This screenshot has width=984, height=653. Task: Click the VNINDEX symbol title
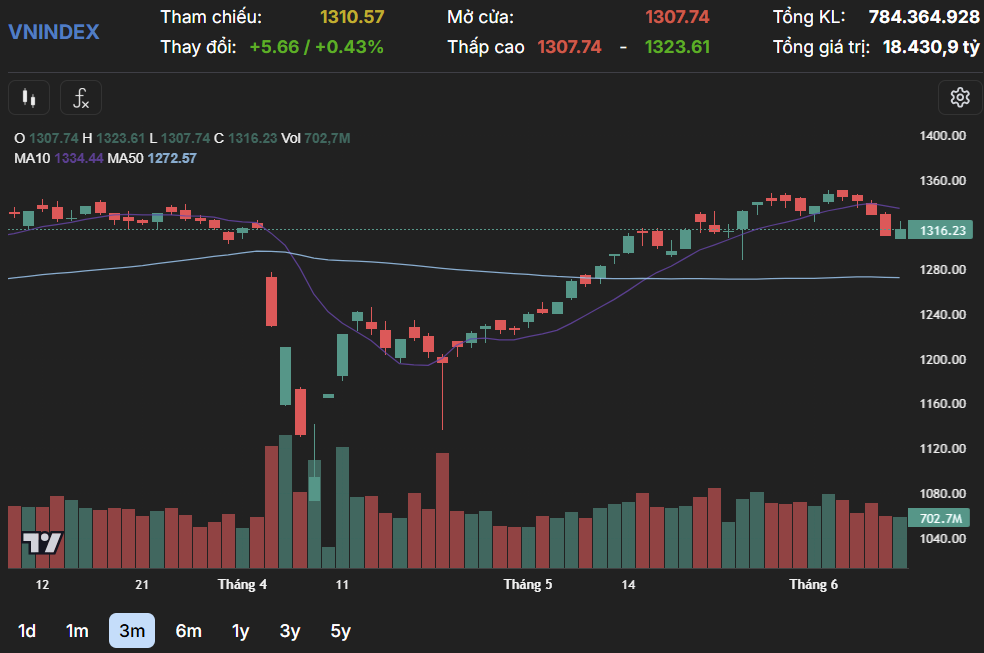(54, 32)
